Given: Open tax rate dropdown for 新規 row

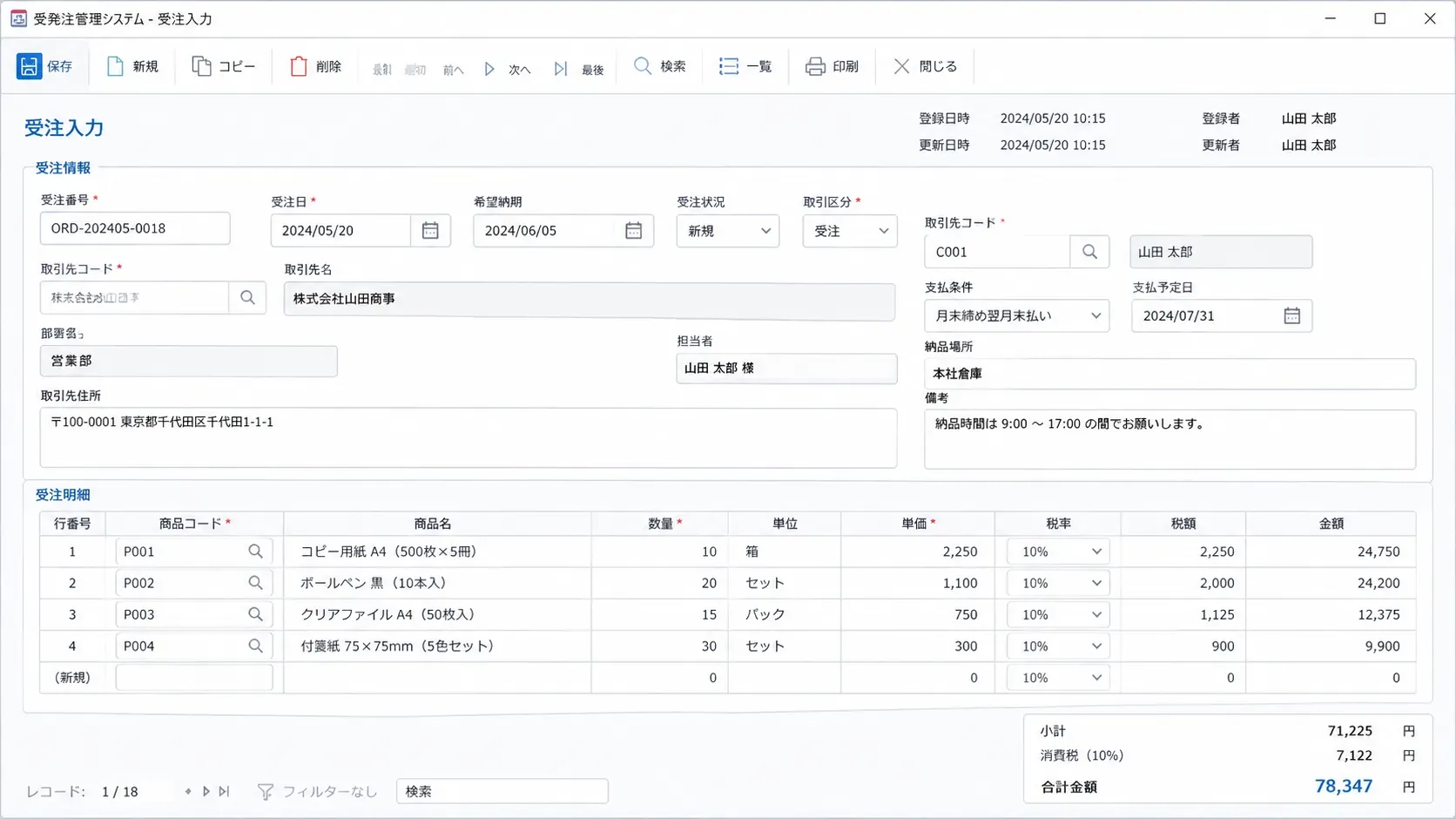Looking at the screenshot, I should click(x=1058, y=677).
